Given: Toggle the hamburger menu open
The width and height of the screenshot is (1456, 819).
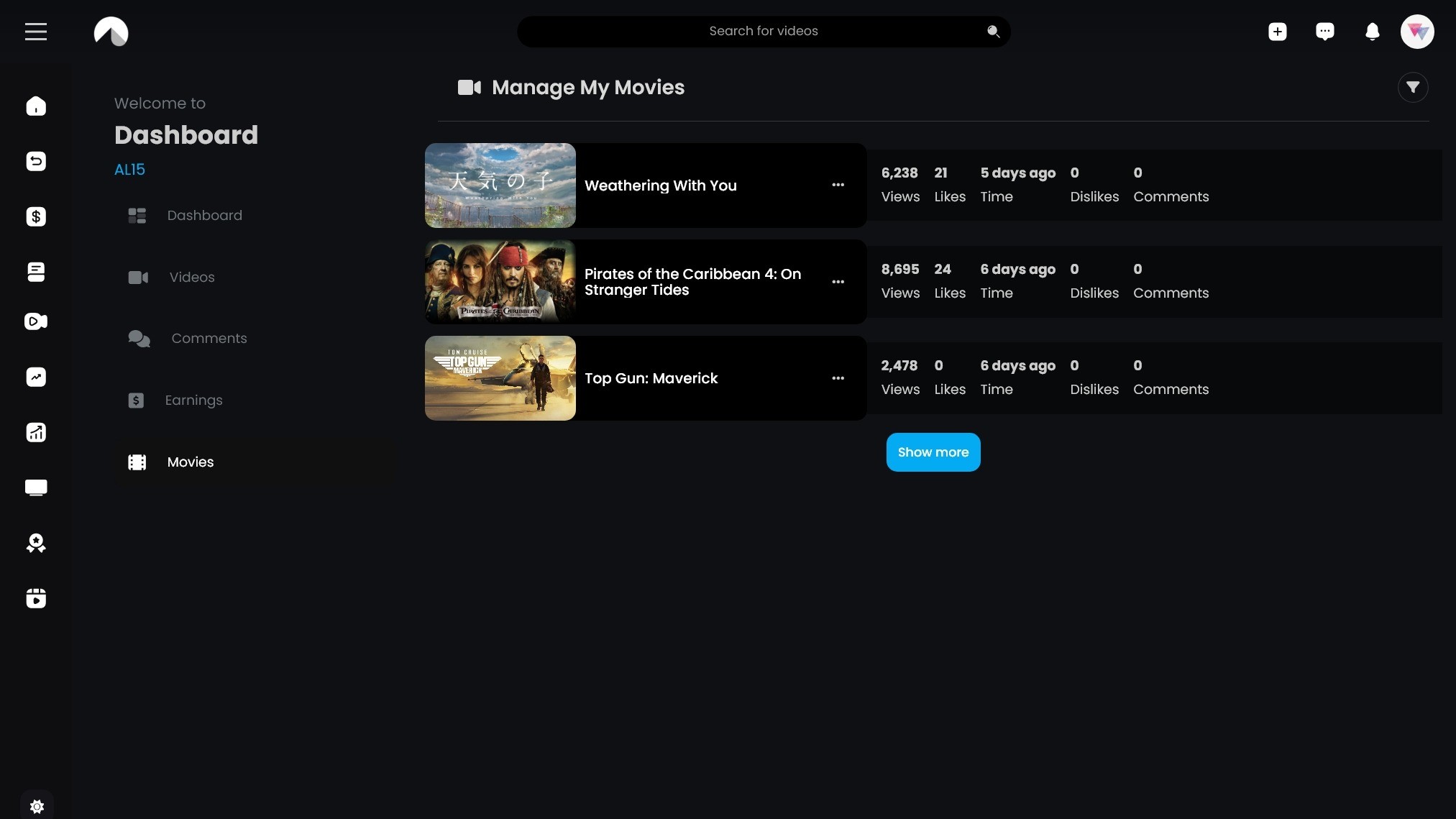Looking at the screenshot, I should (35, 31).
